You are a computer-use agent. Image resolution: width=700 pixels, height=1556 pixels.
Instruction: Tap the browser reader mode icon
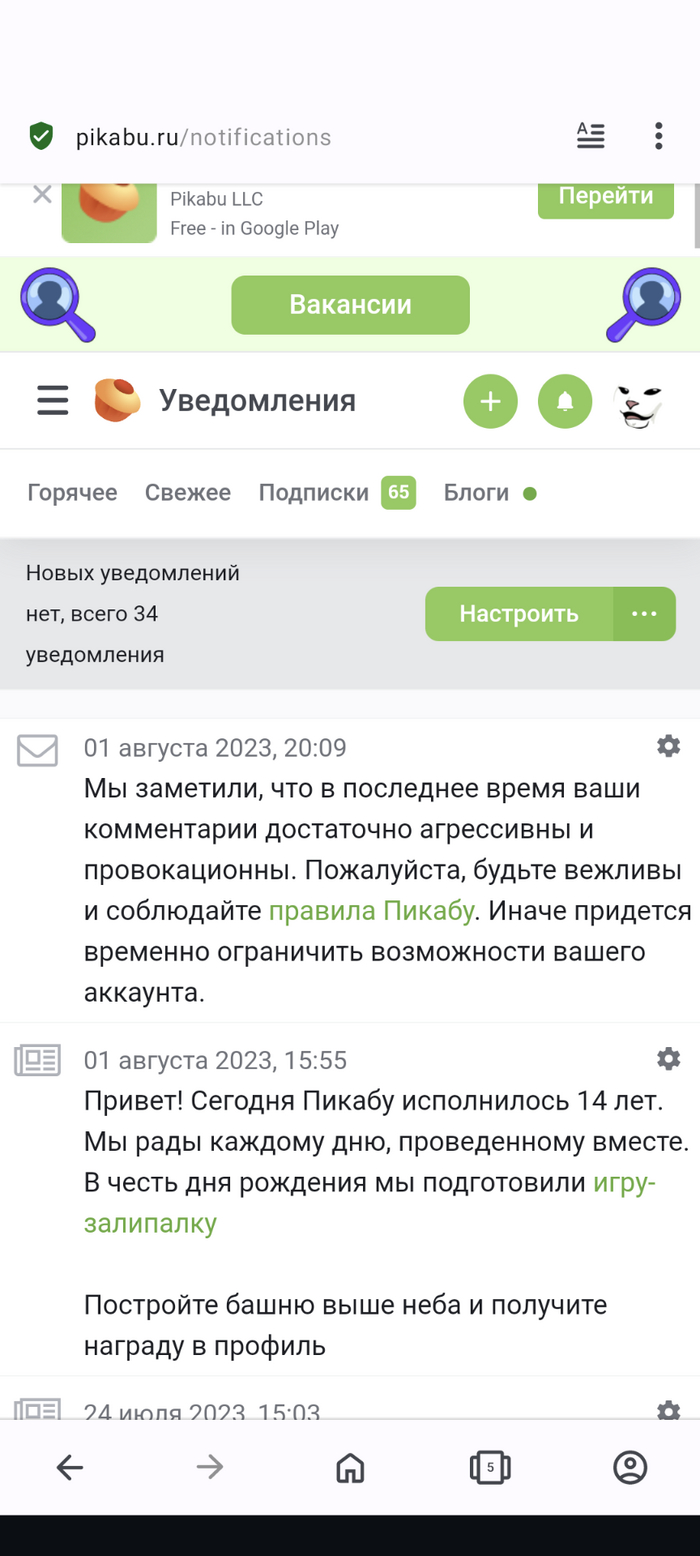(x=591, y=136)
